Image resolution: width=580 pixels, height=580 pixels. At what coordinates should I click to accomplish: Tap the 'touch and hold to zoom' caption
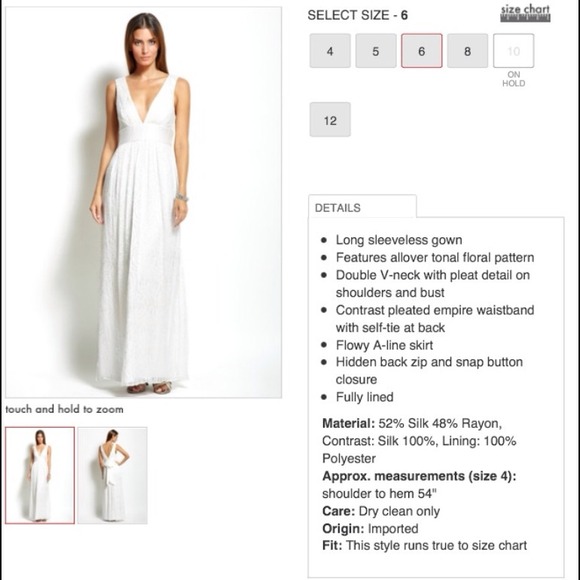[64, 409]
